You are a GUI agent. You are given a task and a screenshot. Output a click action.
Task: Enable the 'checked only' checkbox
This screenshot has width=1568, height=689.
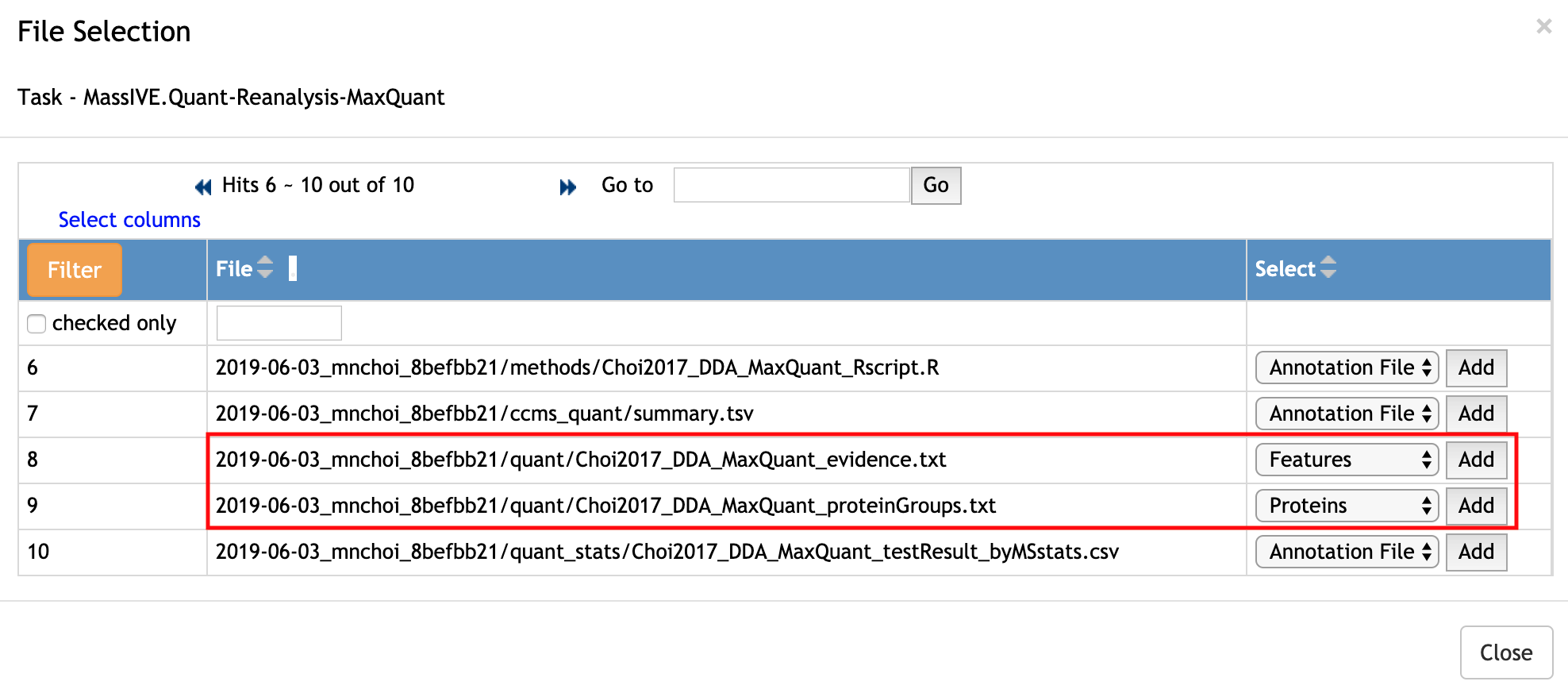37,324
